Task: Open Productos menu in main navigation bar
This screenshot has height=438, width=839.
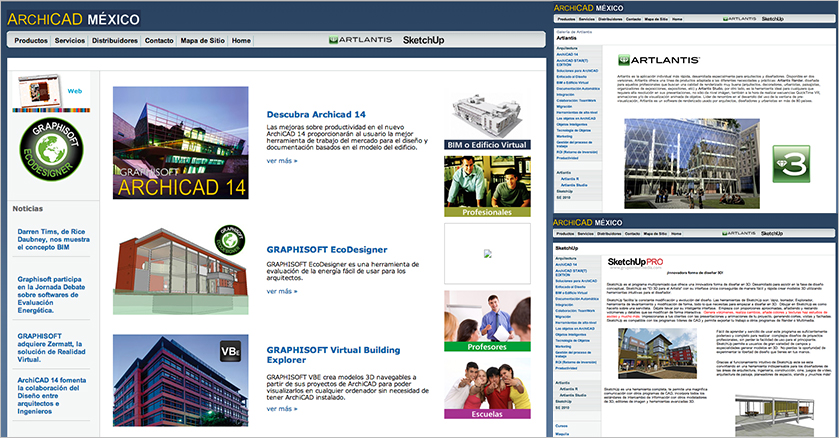Action: tap(32, 41)
